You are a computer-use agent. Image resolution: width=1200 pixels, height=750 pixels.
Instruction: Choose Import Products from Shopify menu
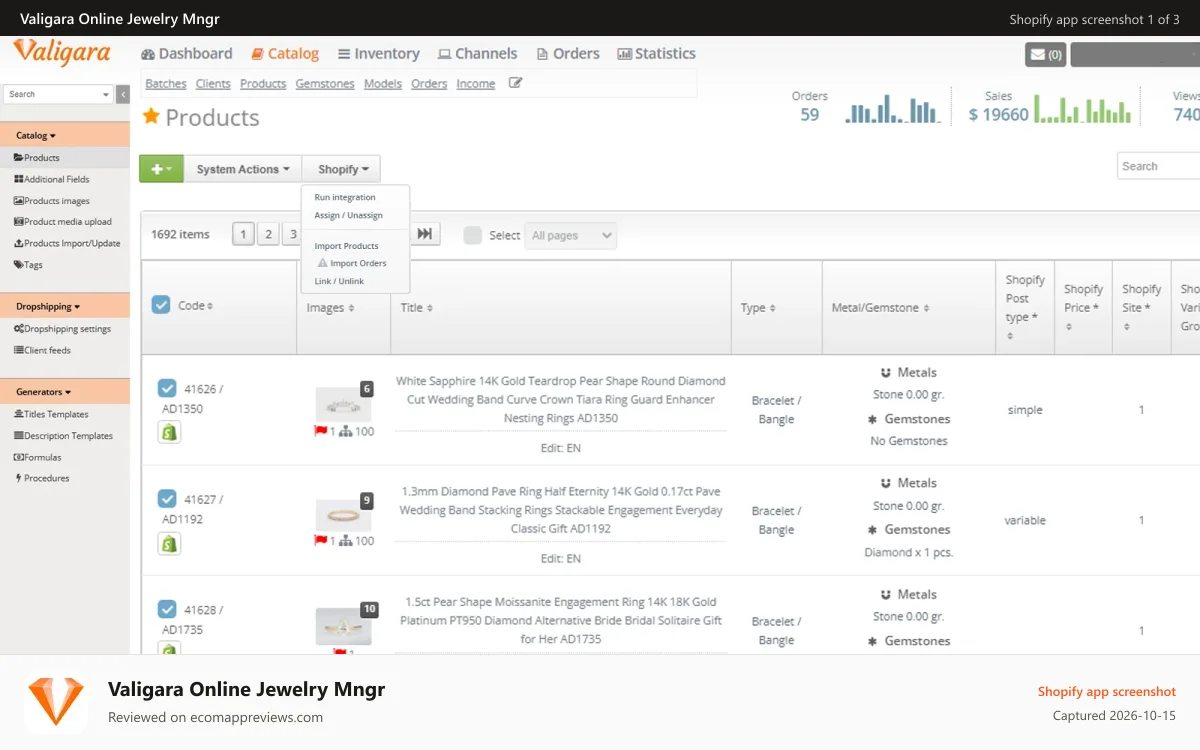346,246
